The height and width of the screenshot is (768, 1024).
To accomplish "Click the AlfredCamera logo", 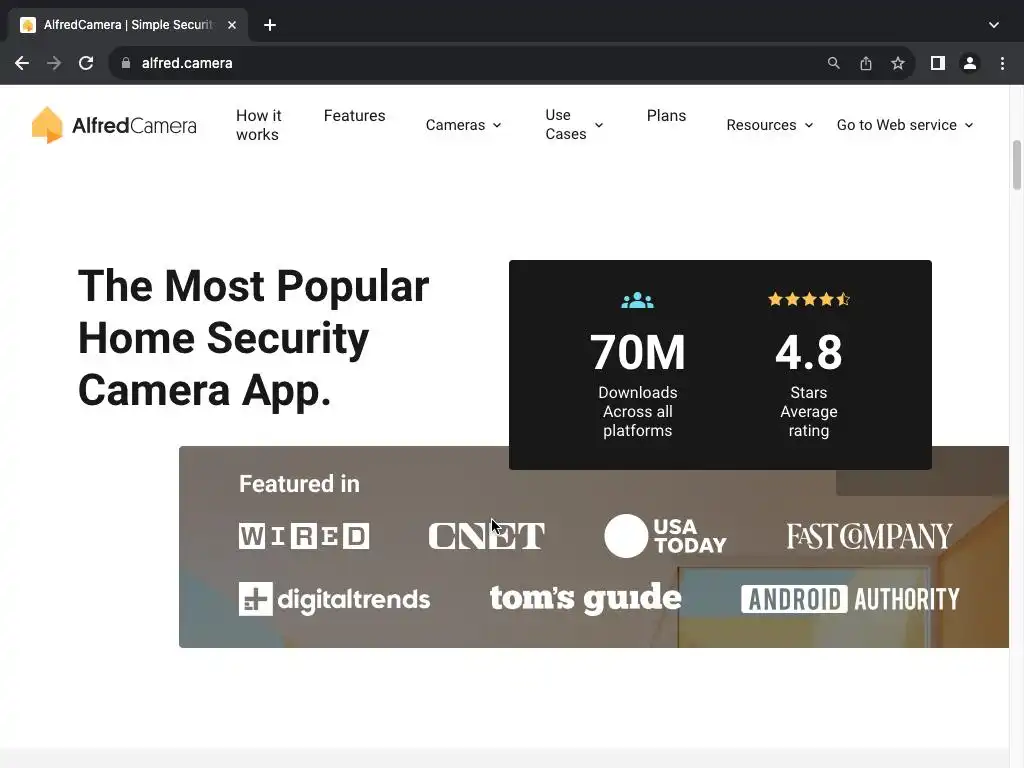I will pos(114,125).
